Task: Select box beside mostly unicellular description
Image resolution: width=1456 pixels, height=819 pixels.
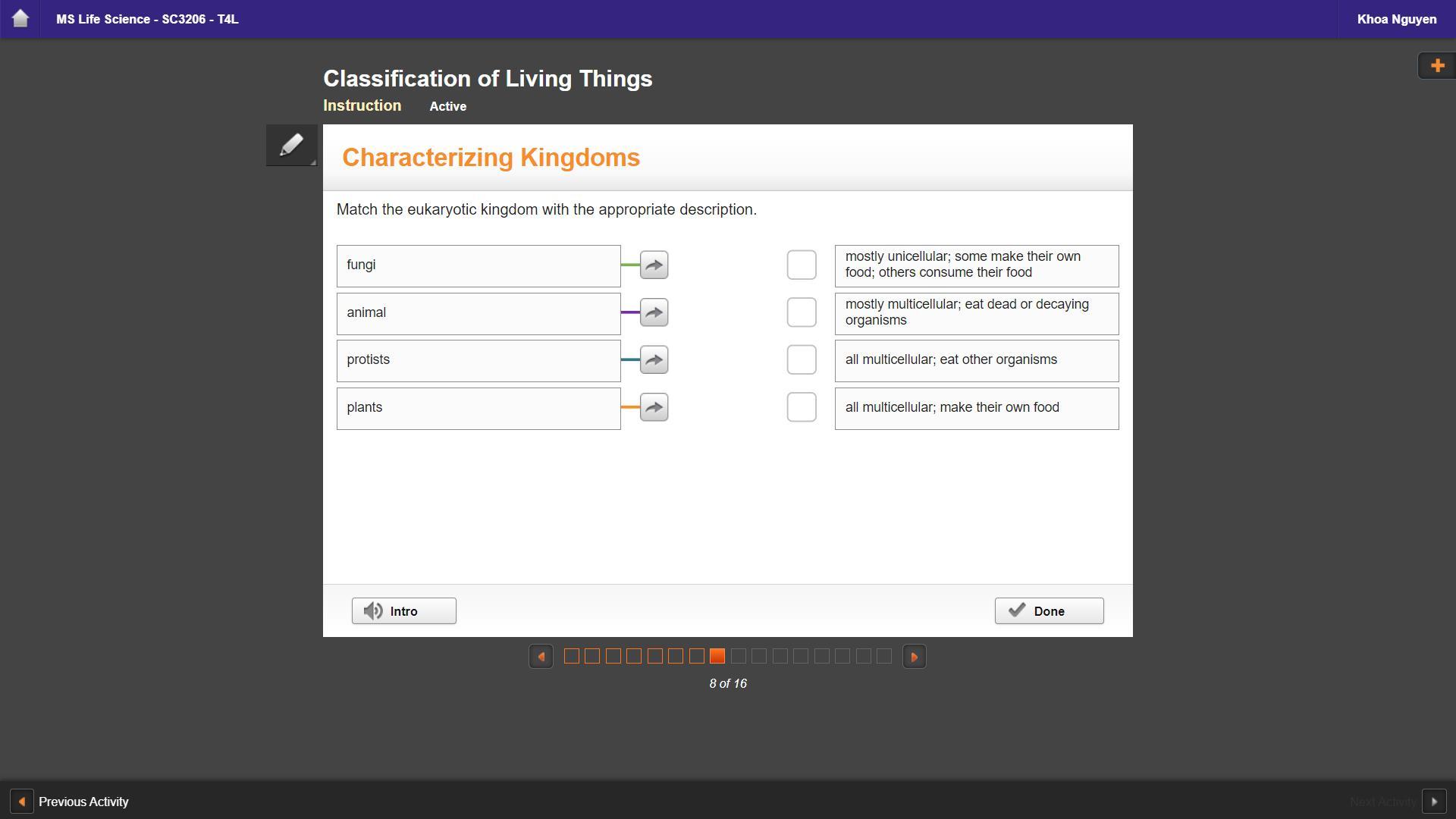Action: pos(802,265)
